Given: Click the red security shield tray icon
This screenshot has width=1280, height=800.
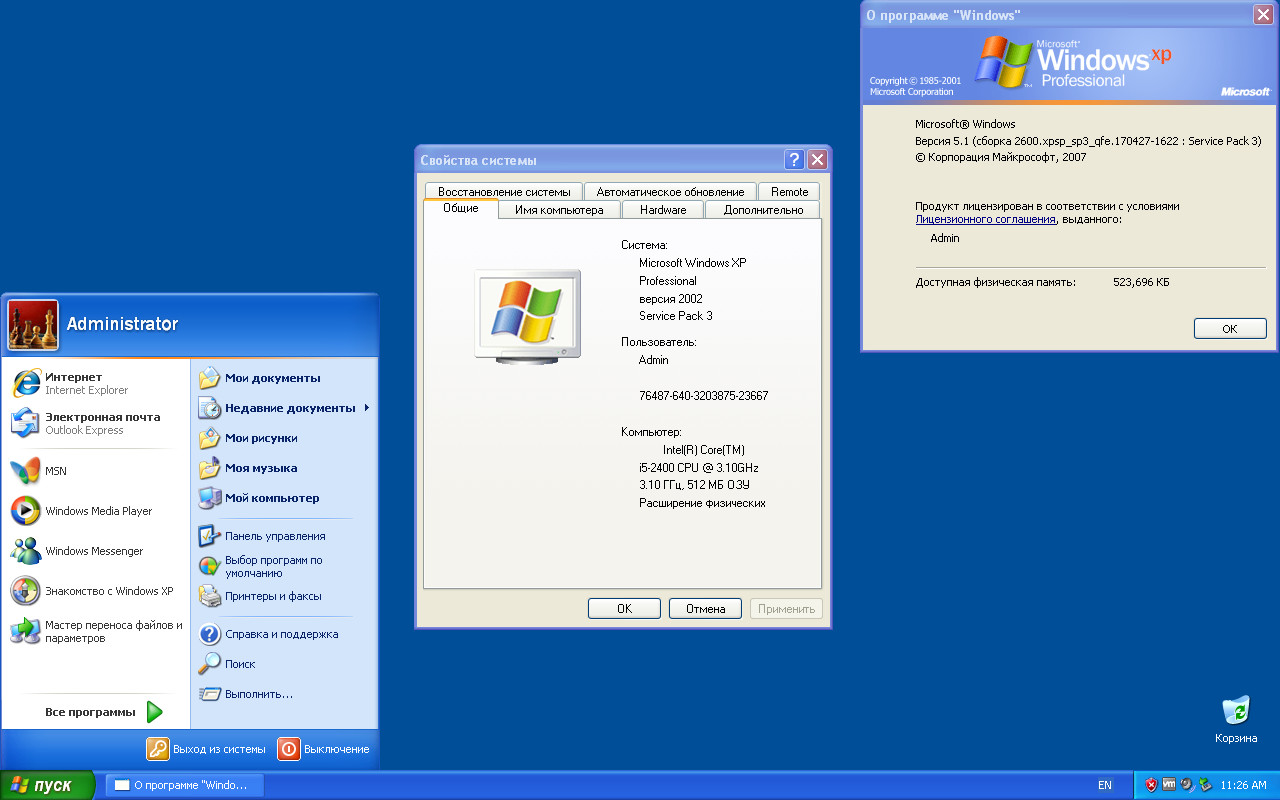Looking at the screenshot, I should (1151, 785).
